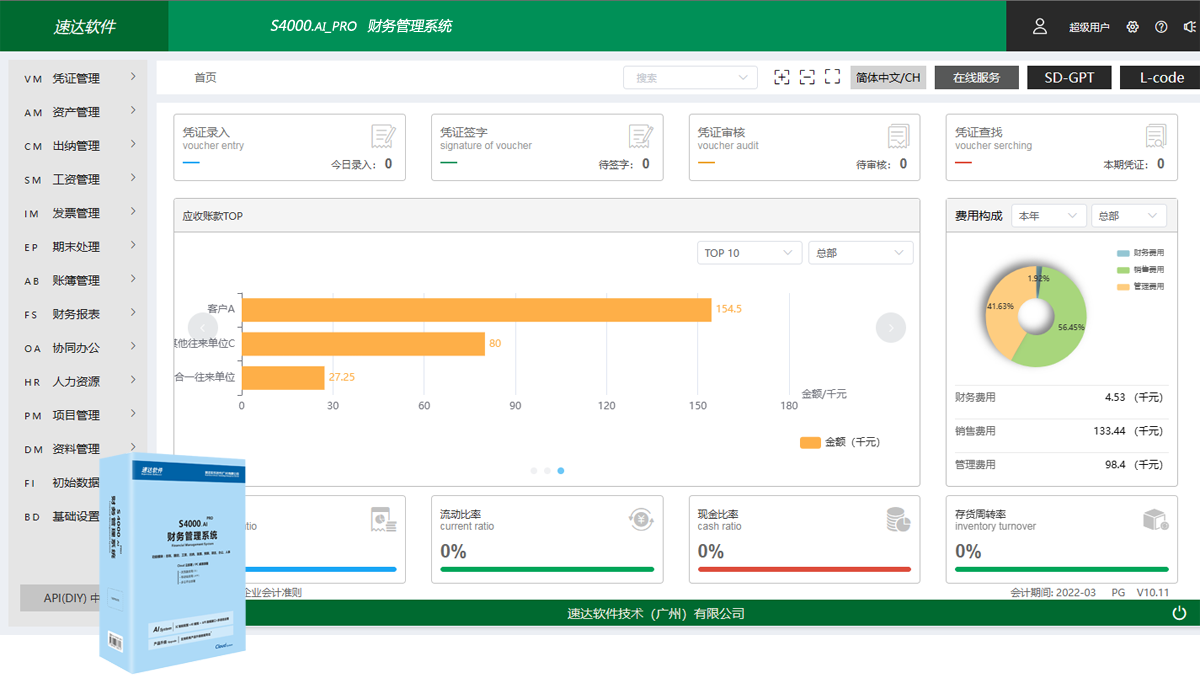Click the speaker announcement icon
This screenshot has width=1200, height=700.
click(x=1189, y=27)
